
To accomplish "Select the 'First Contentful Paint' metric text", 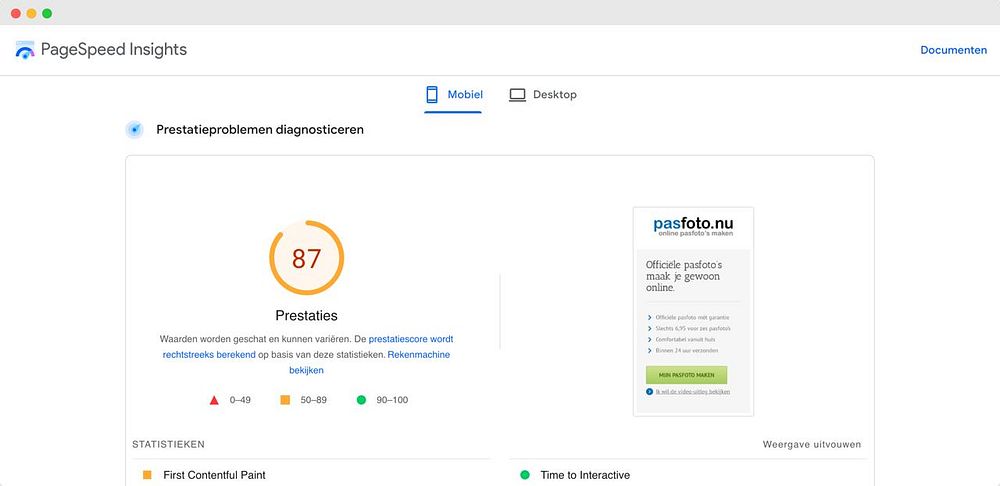I will 214,475.
